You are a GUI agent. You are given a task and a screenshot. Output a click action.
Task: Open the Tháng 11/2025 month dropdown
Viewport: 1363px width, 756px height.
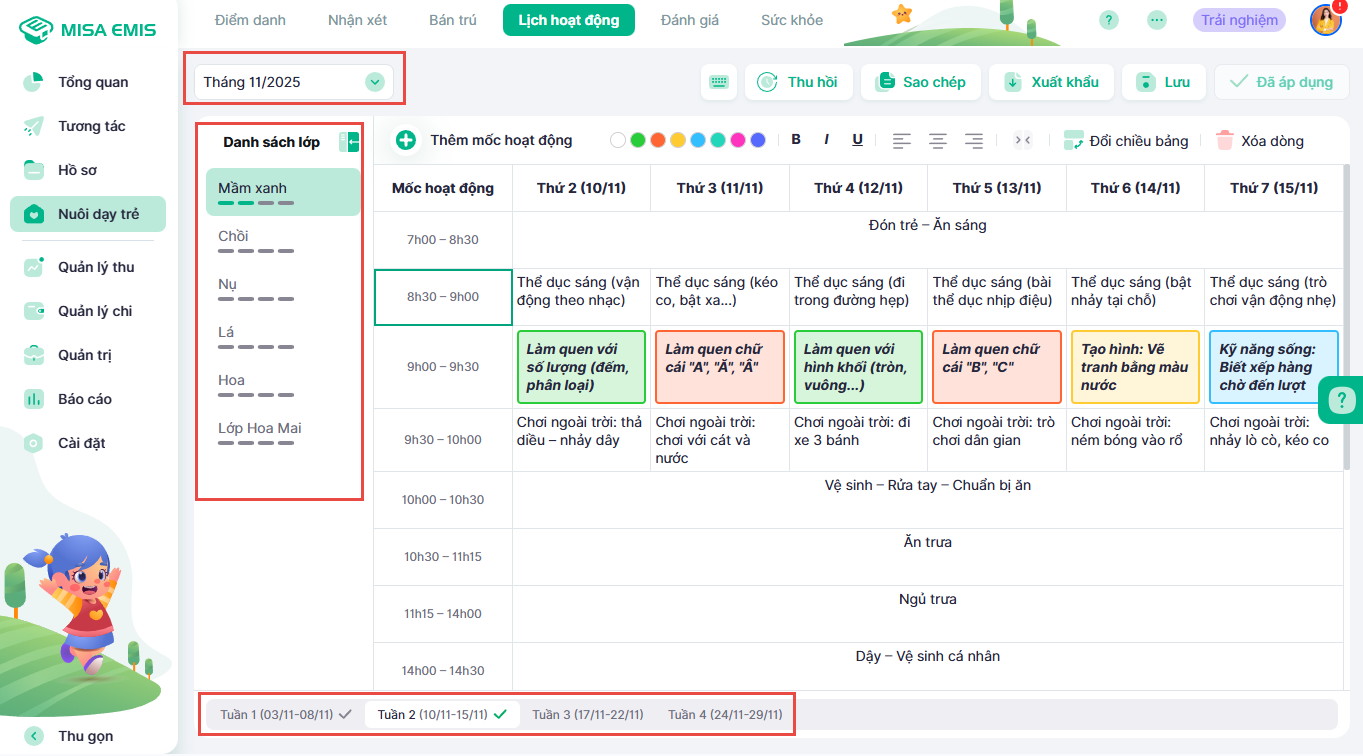(x=293, y=82)
